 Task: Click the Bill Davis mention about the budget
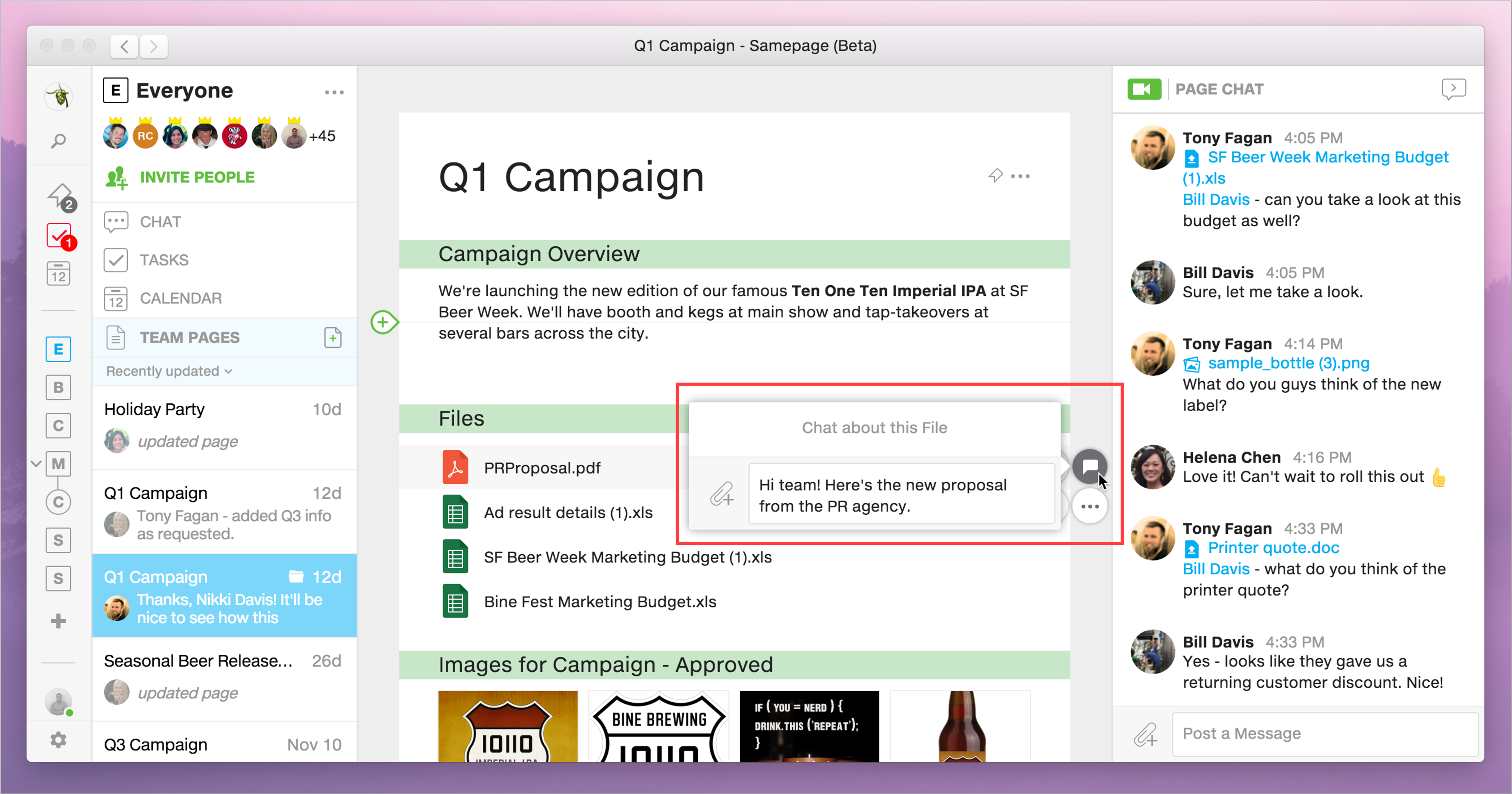point(1215,200)
